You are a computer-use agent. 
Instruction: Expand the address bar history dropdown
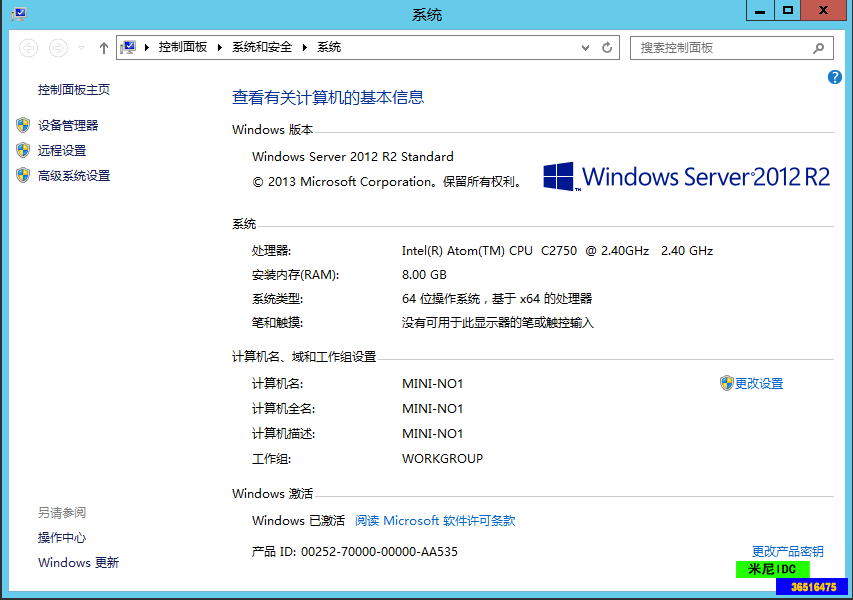(x=586, y=48)
